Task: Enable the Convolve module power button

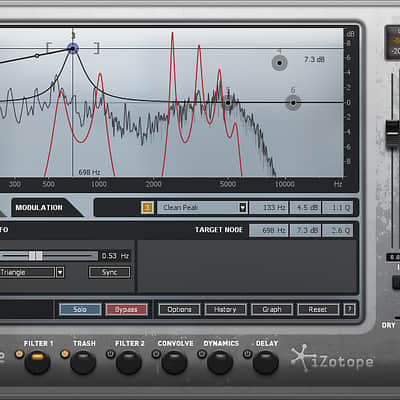Action: click(156, 354)
